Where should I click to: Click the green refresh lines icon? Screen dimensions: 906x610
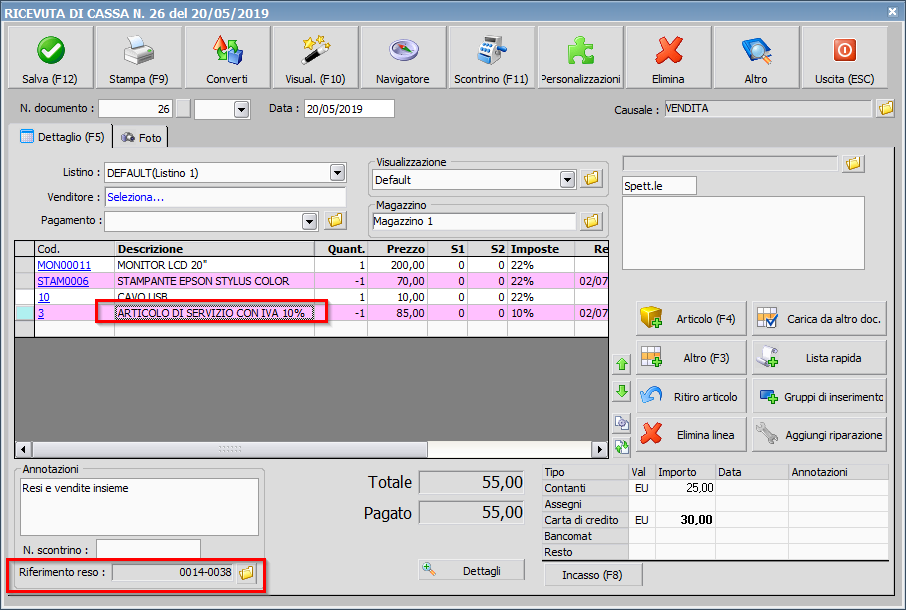[622, 446]
